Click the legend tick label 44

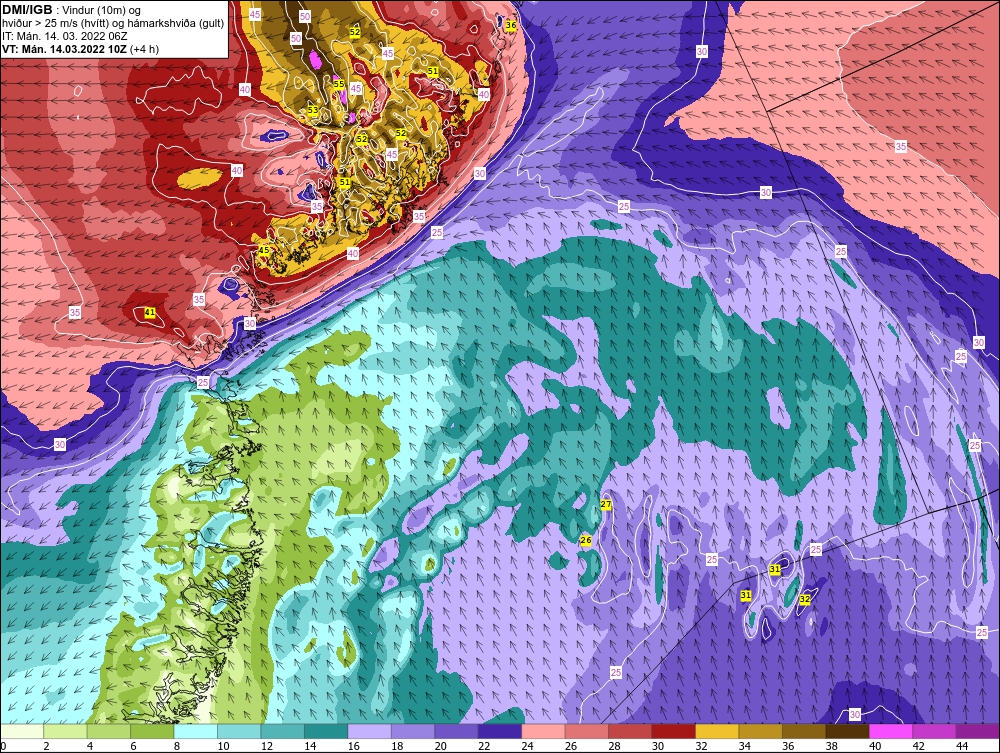coord(962,746)
